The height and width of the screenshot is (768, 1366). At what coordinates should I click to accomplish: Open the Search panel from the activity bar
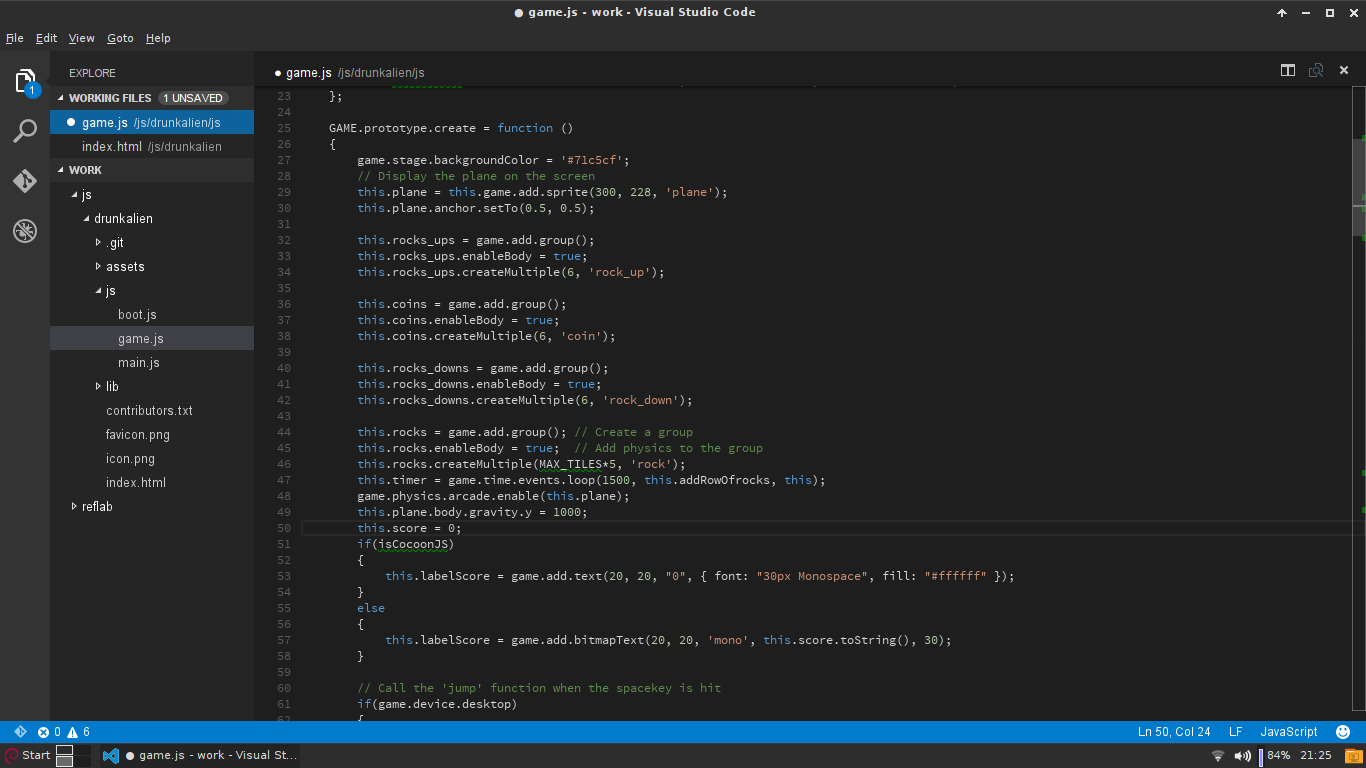click(24, 131)
